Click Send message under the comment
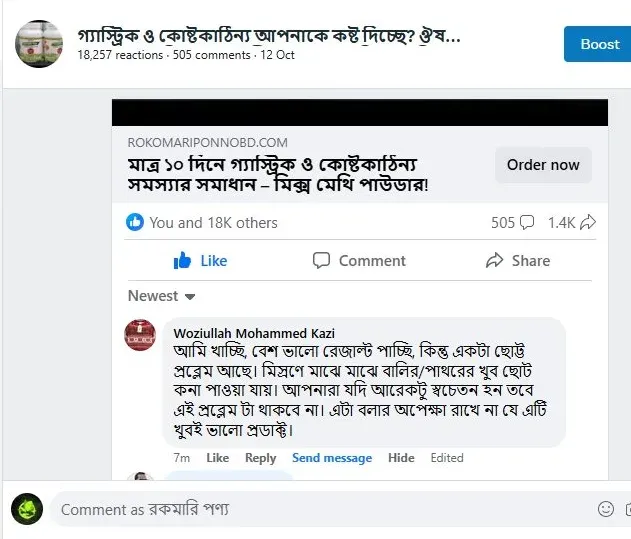 click(331, 458)
